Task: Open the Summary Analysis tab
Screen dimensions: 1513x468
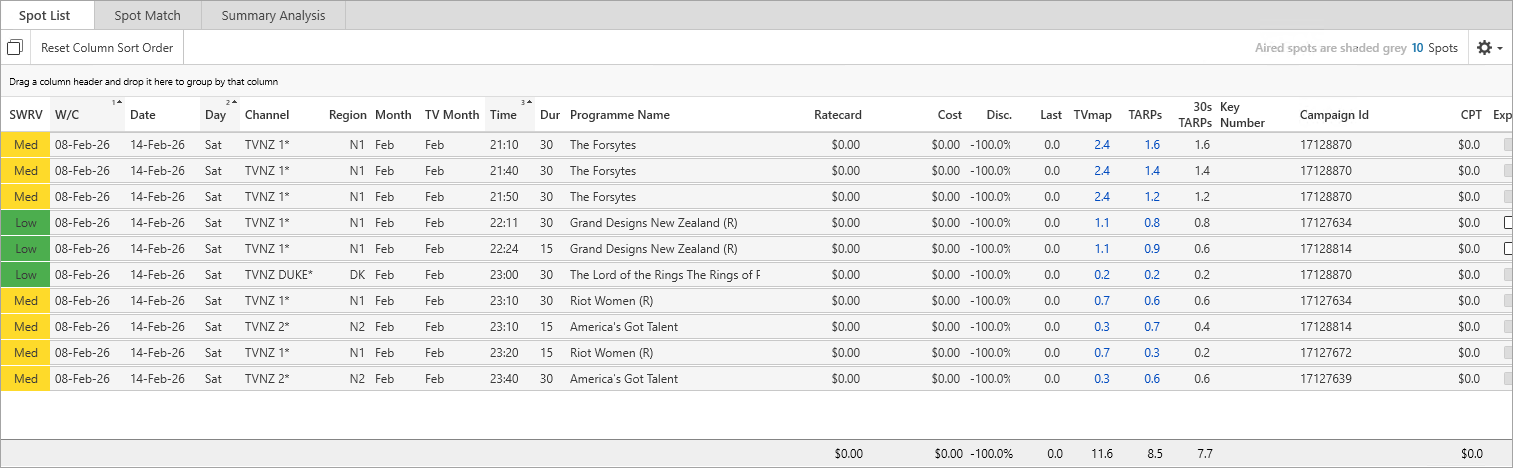Action: (274, 16)
